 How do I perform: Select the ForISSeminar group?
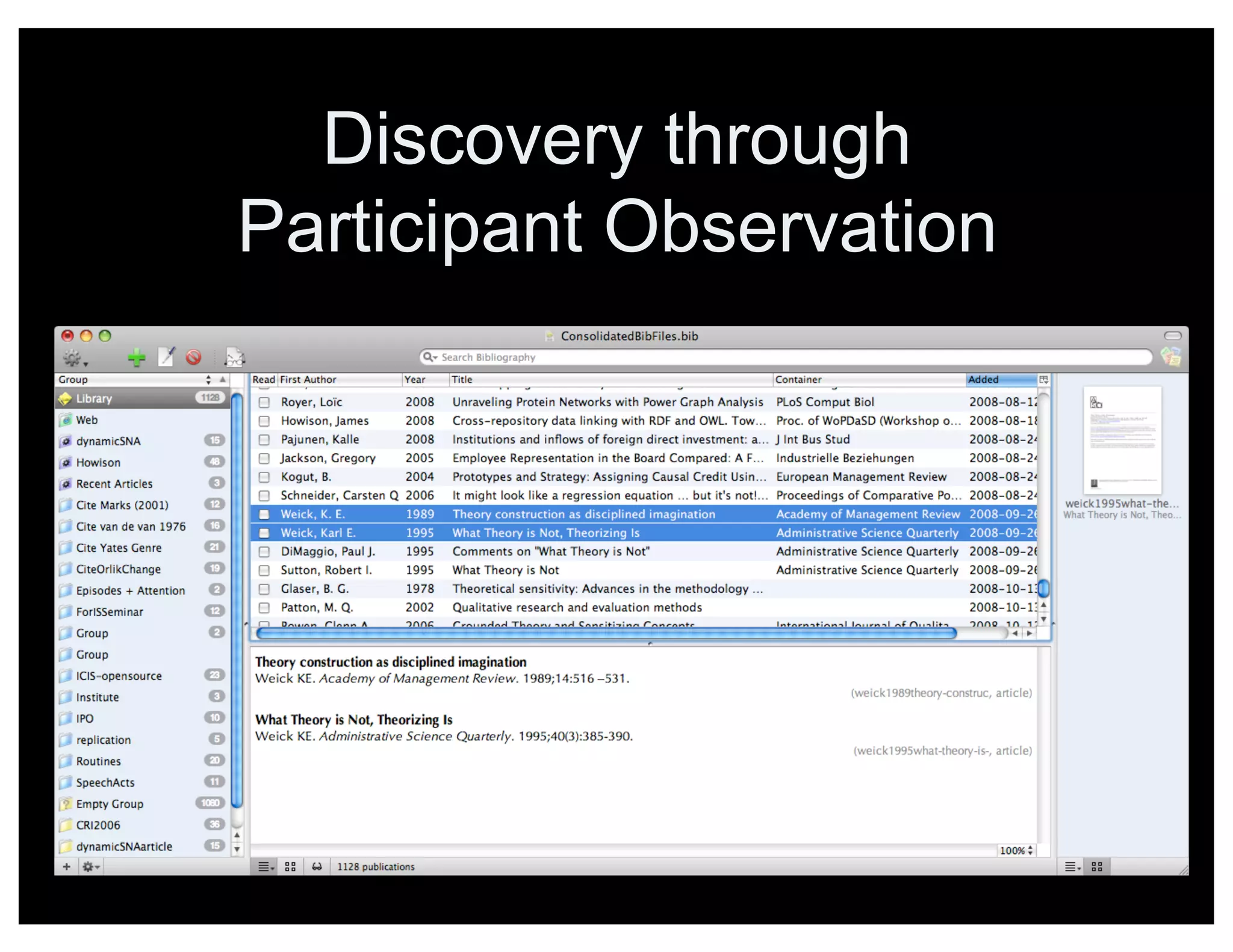tap(143, 612)
